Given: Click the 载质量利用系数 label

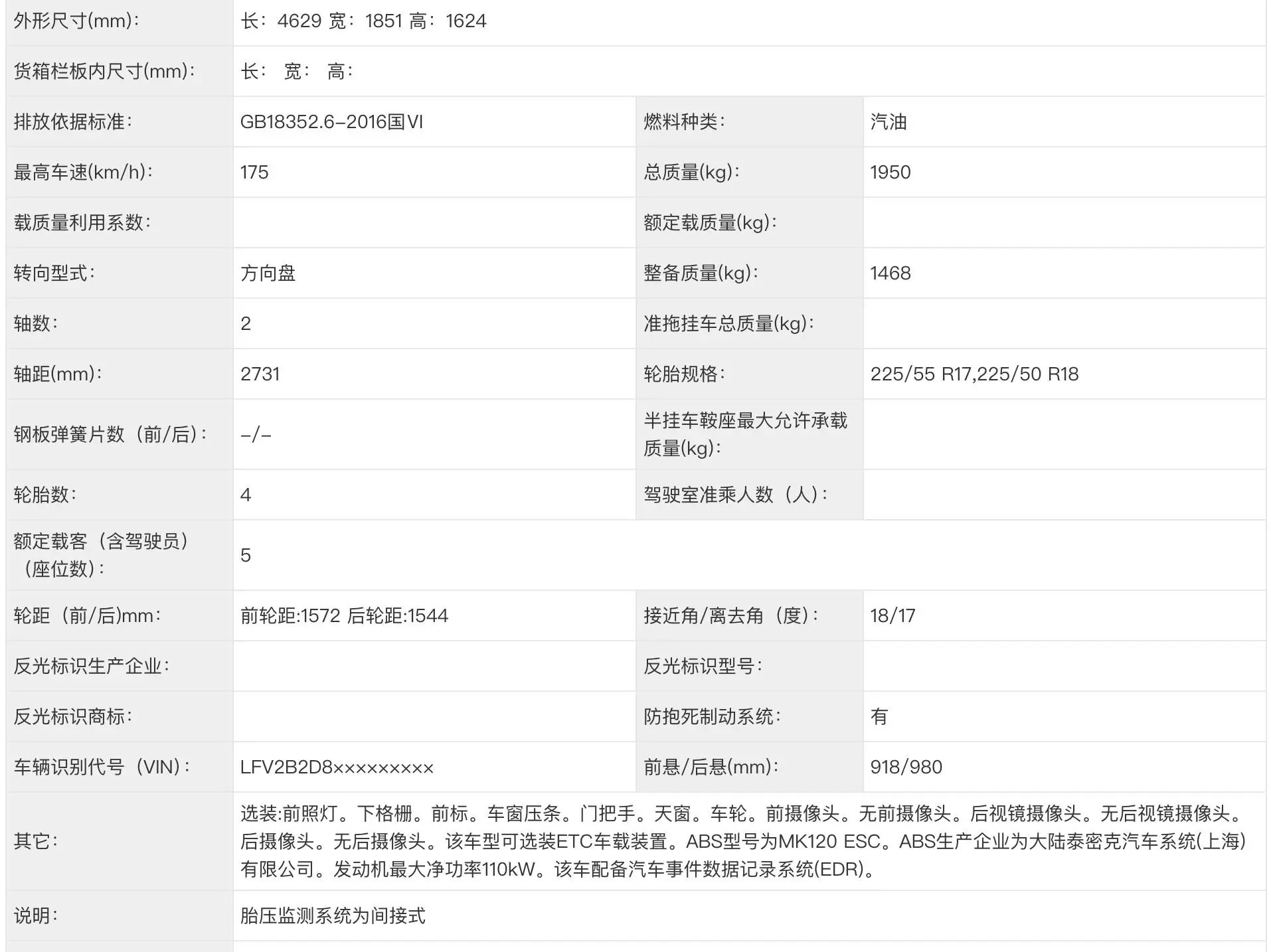Looking at the screenshot, I should (x=82, y=223).
